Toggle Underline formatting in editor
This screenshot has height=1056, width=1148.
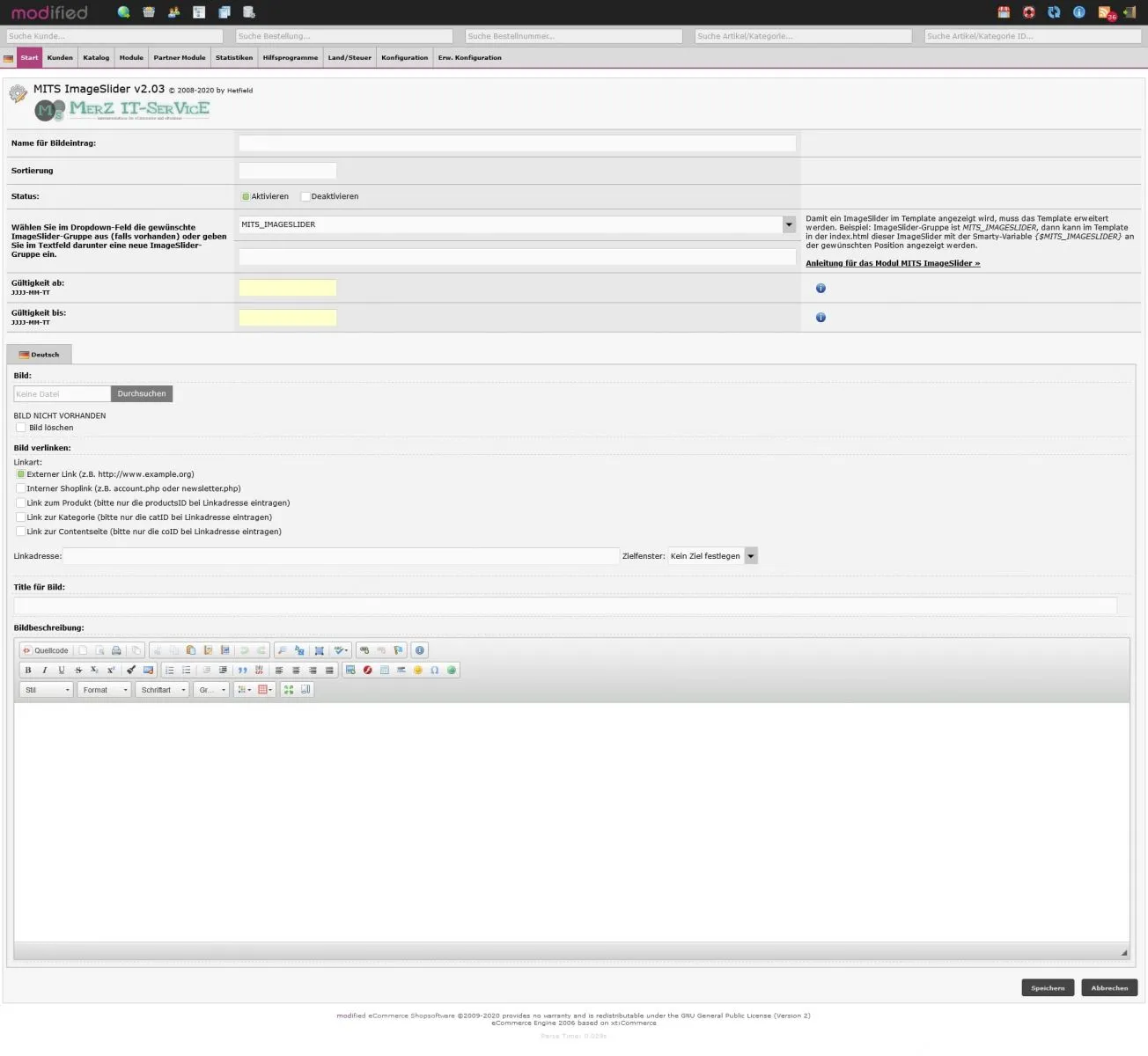[62, 670]
